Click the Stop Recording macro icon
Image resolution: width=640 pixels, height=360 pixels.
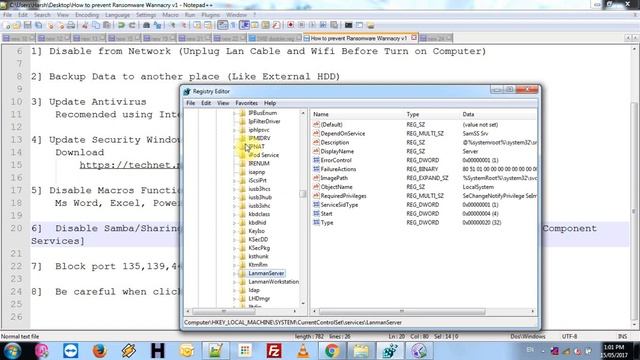point(302,25)
